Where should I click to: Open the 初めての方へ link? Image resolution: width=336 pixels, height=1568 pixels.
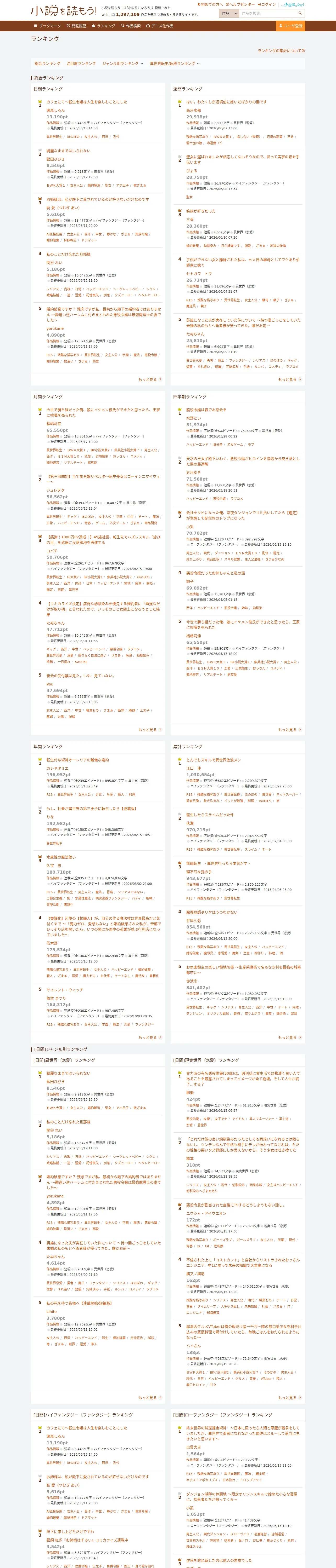pyautogui.click(x=210, y=4)
